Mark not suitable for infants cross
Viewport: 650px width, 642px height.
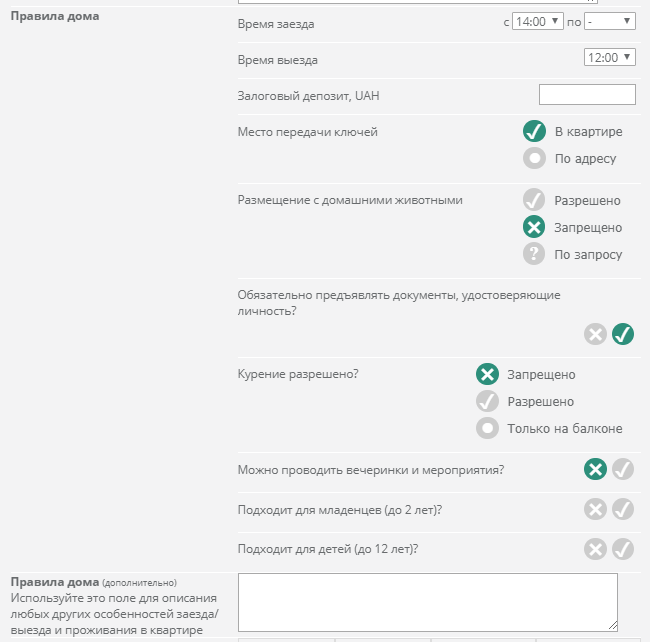tap(595, 509)
